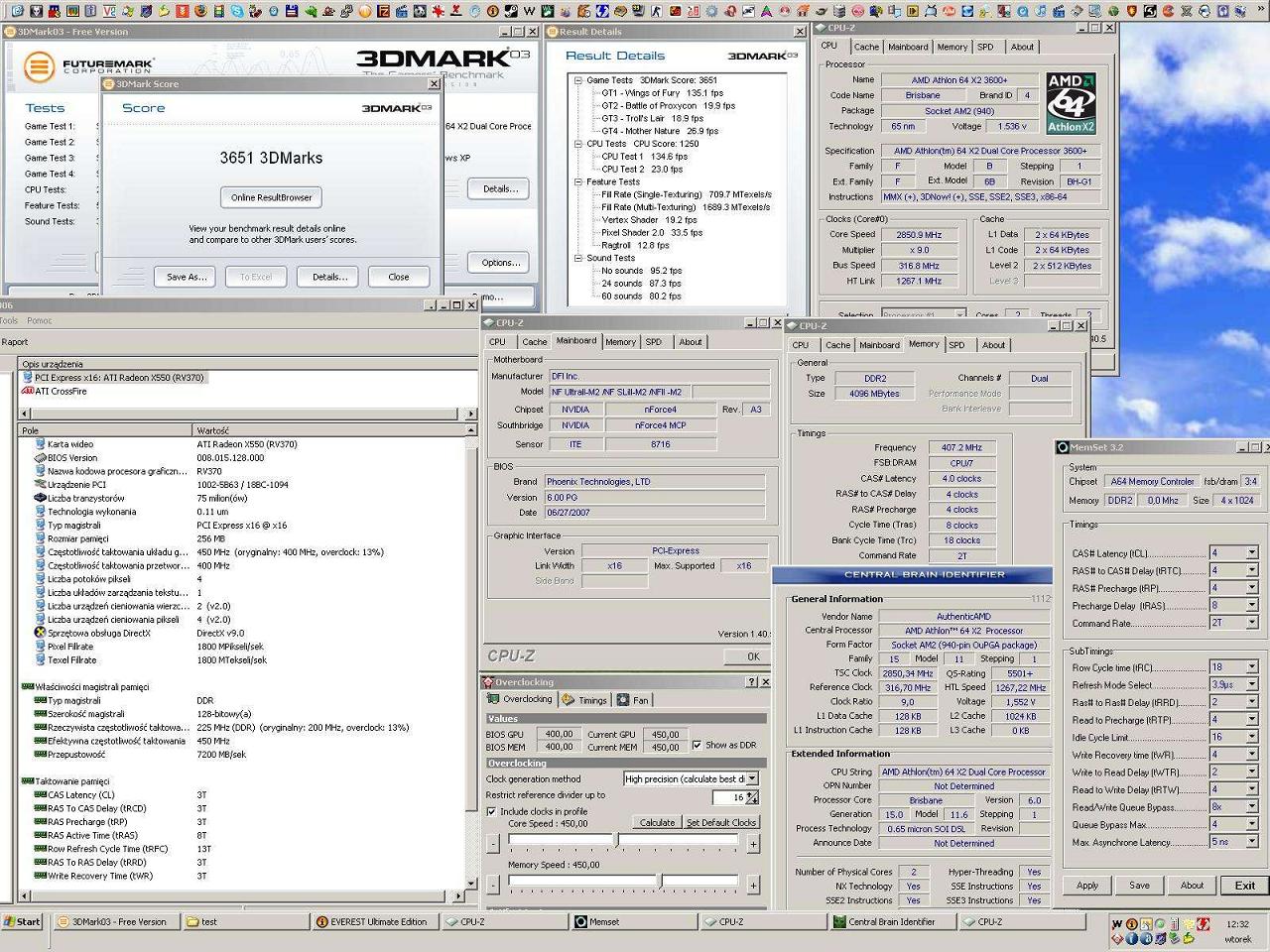Image resolution: width=1270 pixels, height=952 pixels.
Task: Click the Memory Speed slider thumb
Action: point(661,881)
